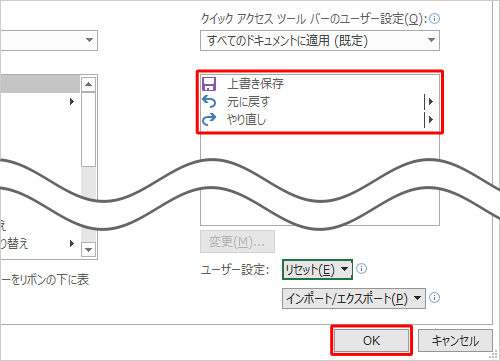Open the リセット(E) dropdown button
Viewport: 500px width, 361px height.
[317, 269]
